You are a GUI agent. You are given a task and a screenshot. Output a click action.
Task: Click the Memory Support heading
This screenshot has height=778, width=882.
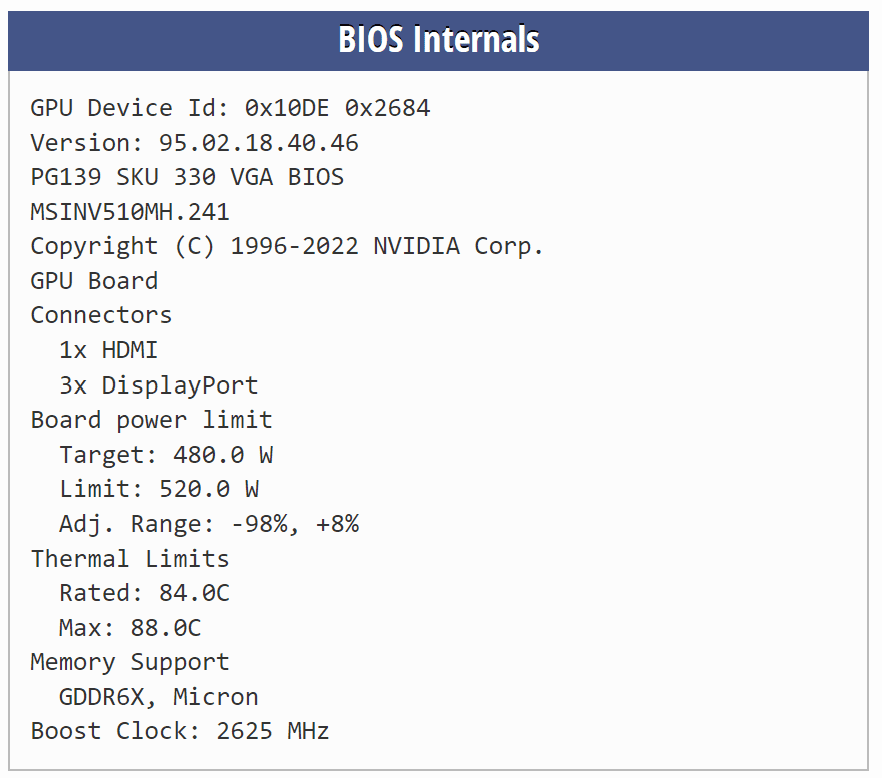(130, 663)
